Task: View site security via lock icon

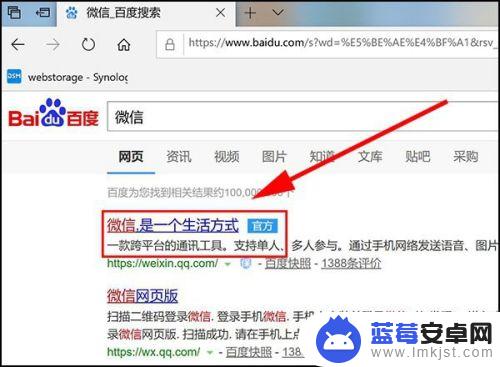Action: point(170,44)
